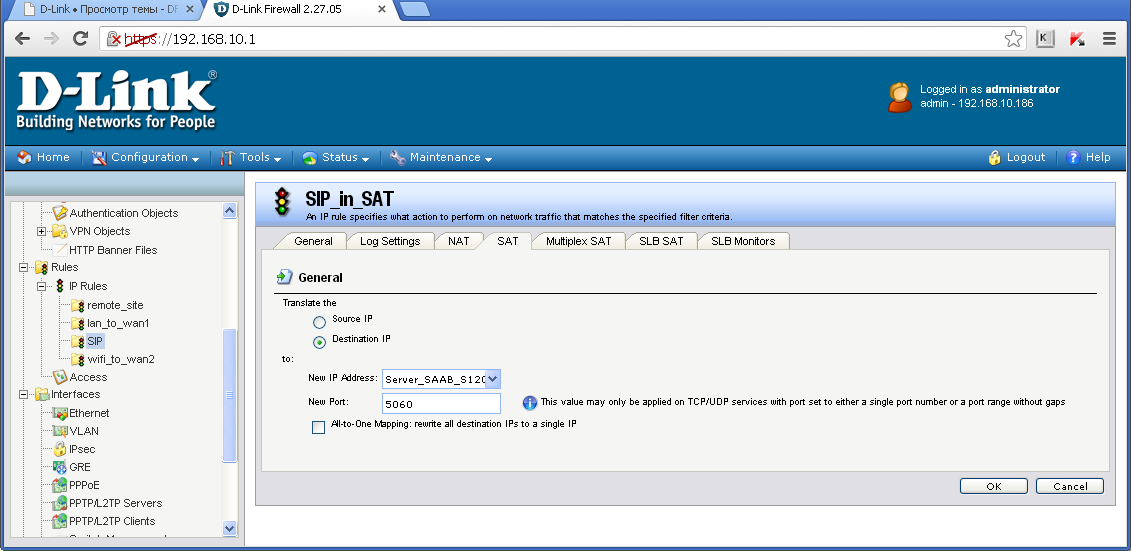
Task: Click the tree panel scrollbar thumb
Action: point(230,395)
